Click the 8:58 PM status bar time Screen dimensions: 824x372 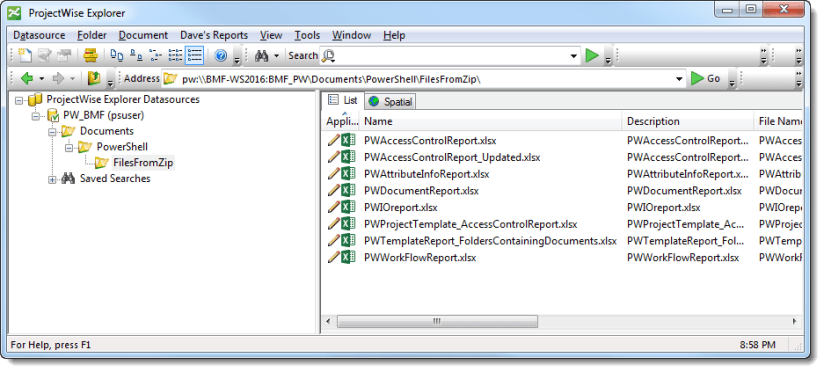(x=757, y=345)
